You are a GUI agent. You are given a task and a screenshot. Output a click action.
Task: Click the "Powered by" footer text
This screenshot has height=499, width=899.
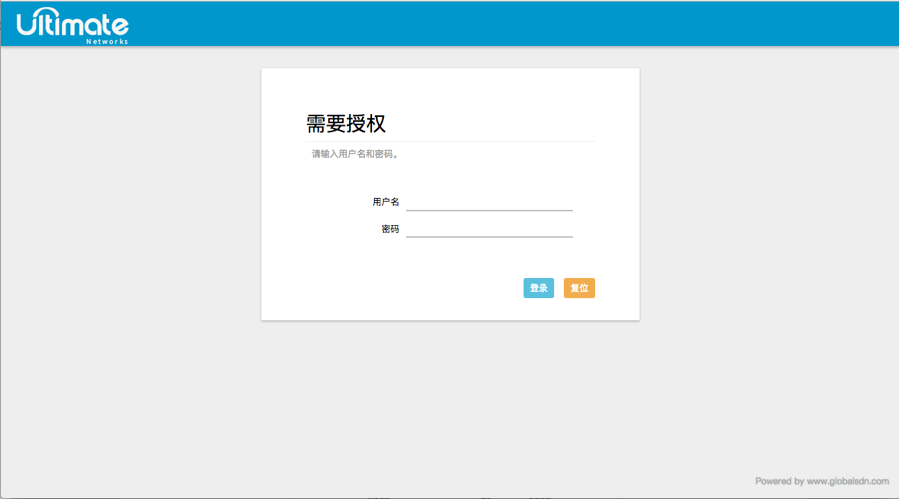coord(779,481)
